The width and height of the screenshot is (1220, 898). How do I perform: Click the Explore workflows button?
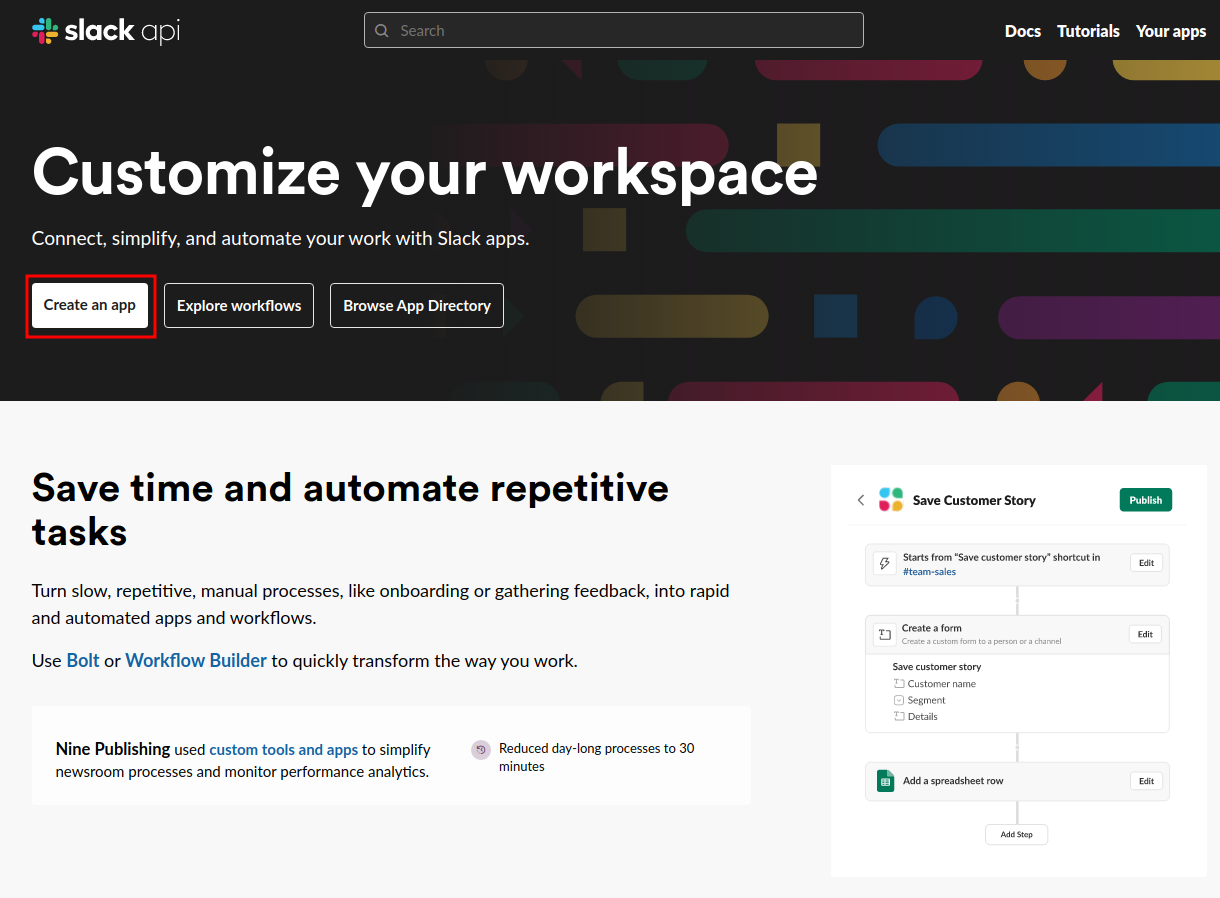pos(239,306)
